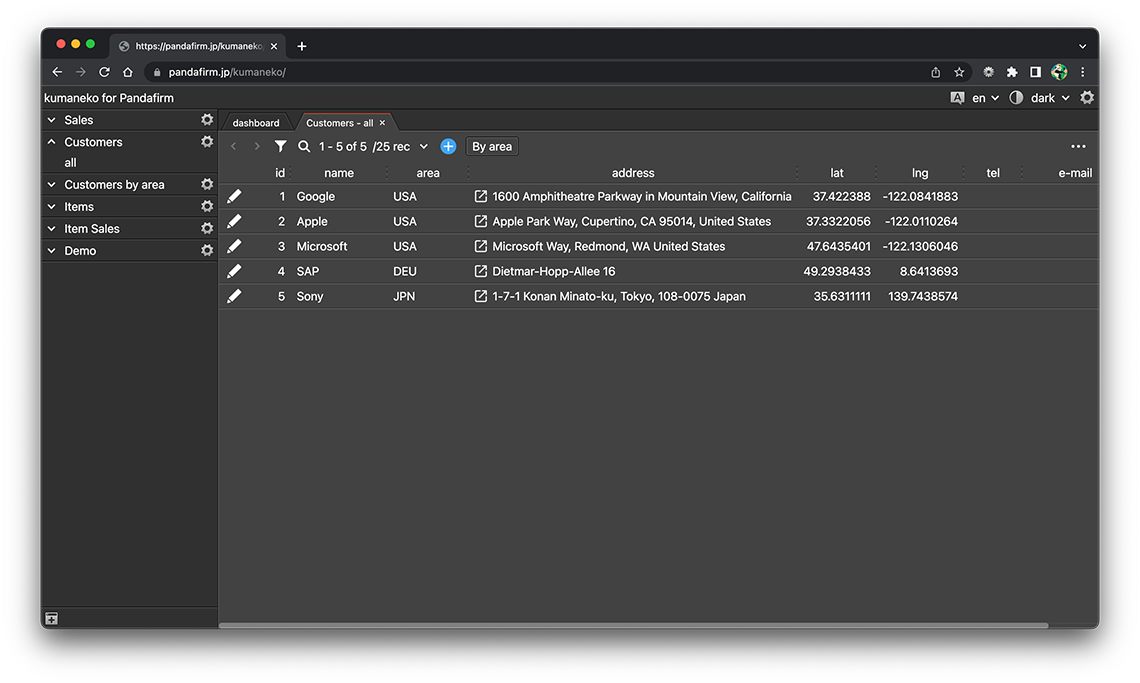Edit the Google row with pencil icon
The height and width of the screenshot is (683, 1140).
[x=234, y=196]
